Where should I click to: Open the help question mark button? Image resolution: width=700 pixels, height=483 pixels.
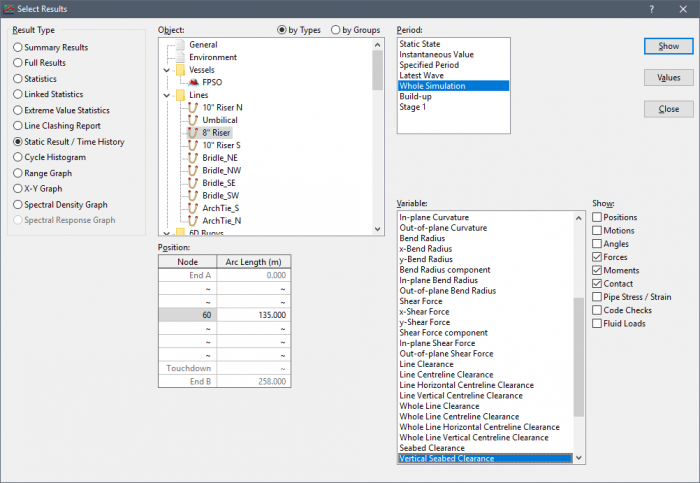tap(652, 9)
